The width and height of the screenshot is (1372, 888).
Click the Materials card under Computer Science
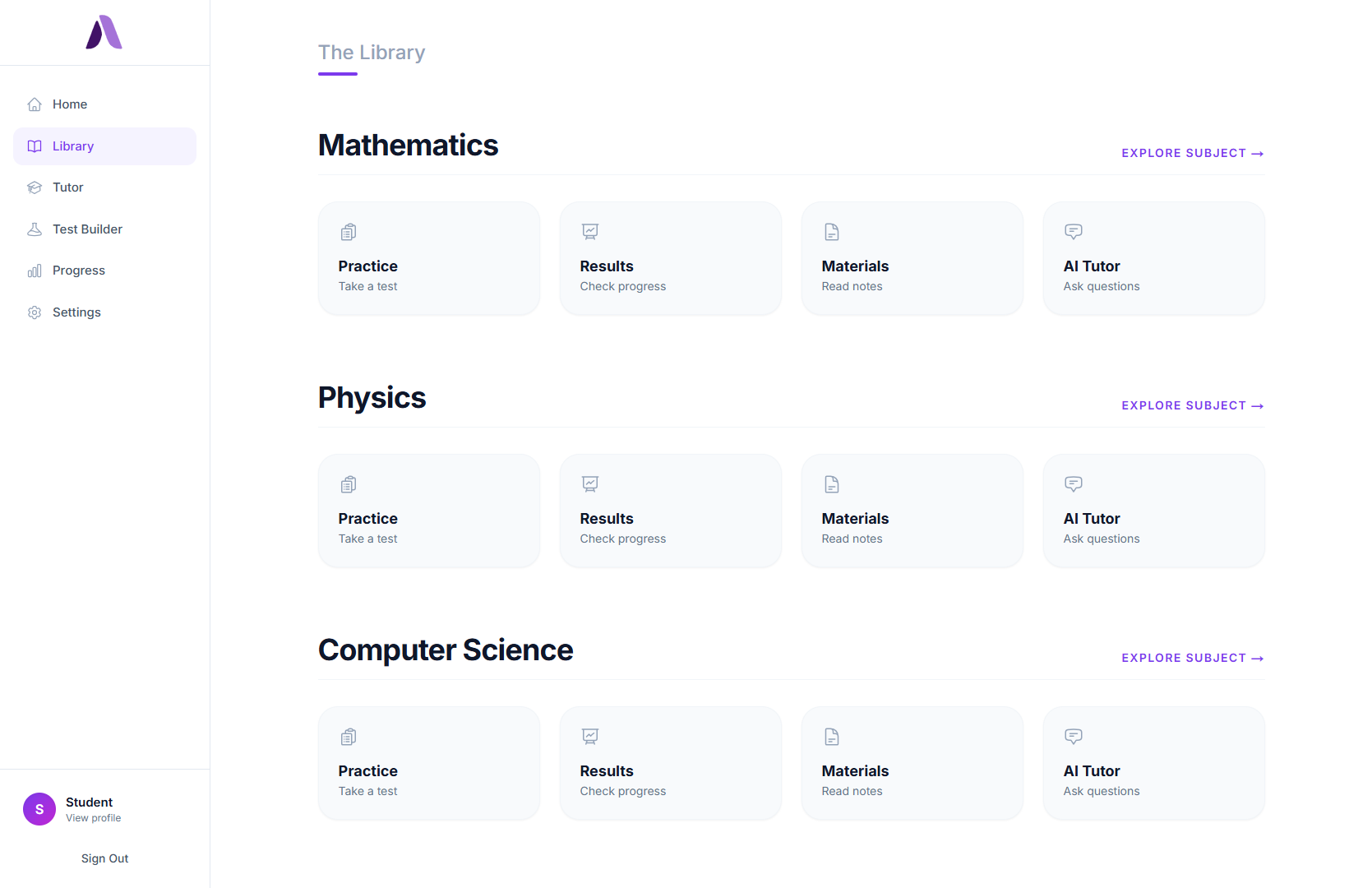coord(912,763)
